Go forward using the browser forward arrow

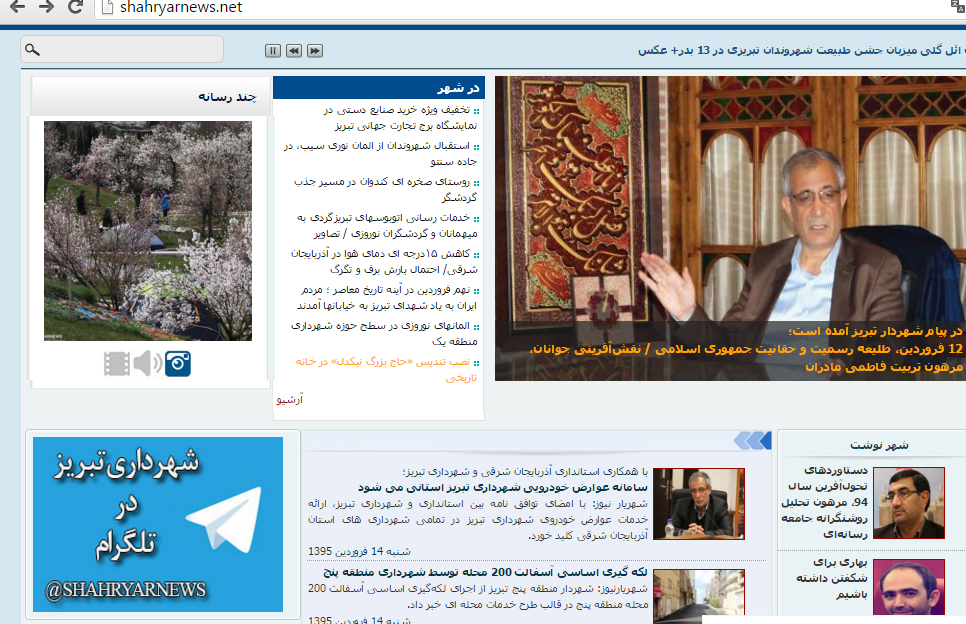point(45,8)
